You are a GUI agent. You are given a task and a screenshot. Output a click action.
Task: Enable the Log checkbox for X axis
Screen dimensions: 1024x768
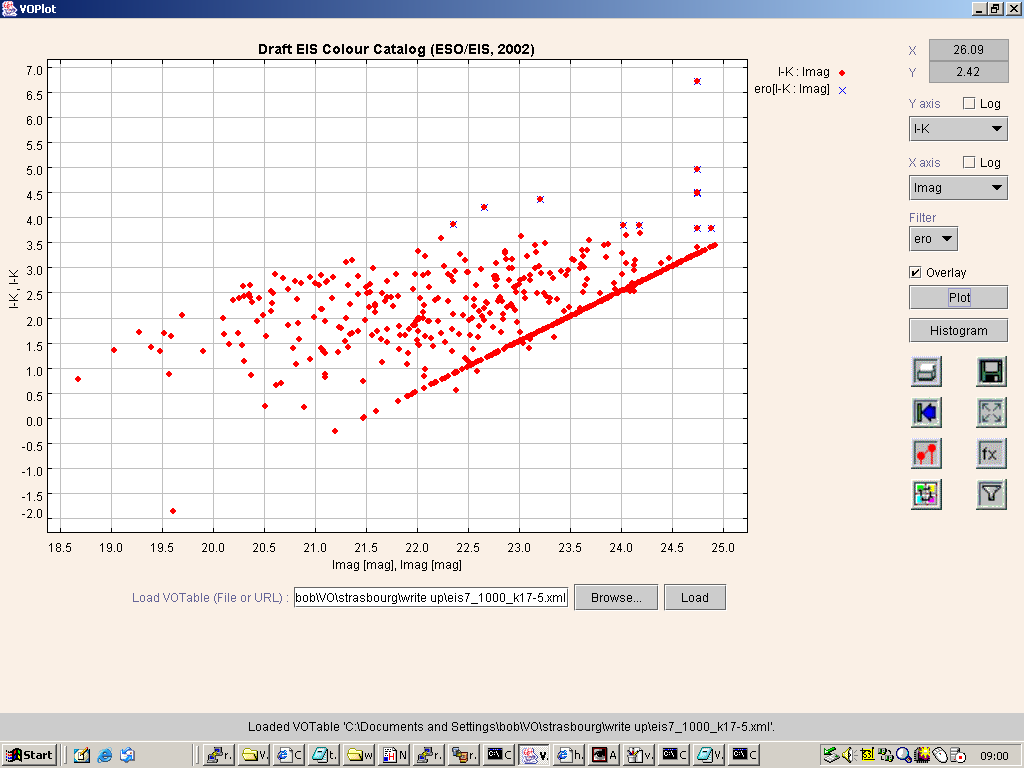(x=968, y=163)
